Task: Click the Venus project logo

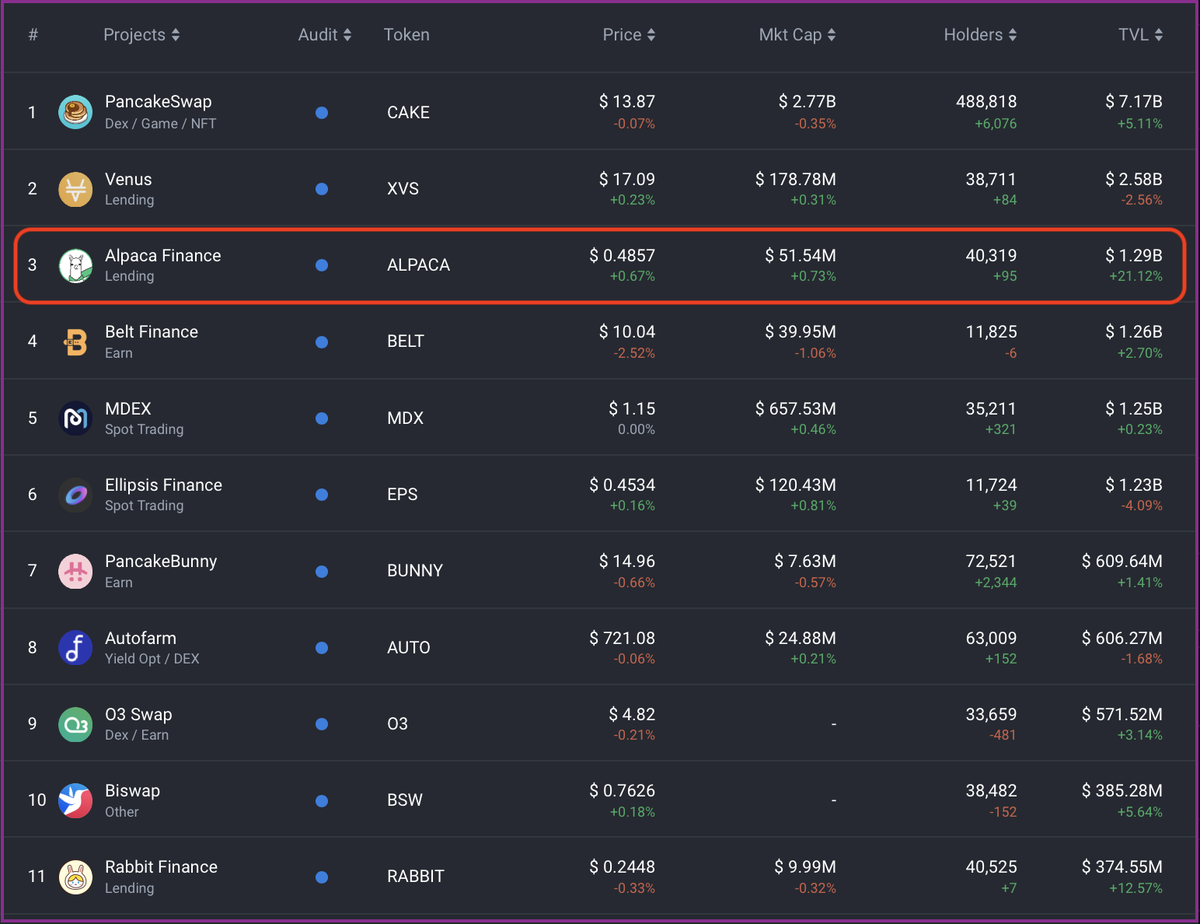Action: click(75, 189)
